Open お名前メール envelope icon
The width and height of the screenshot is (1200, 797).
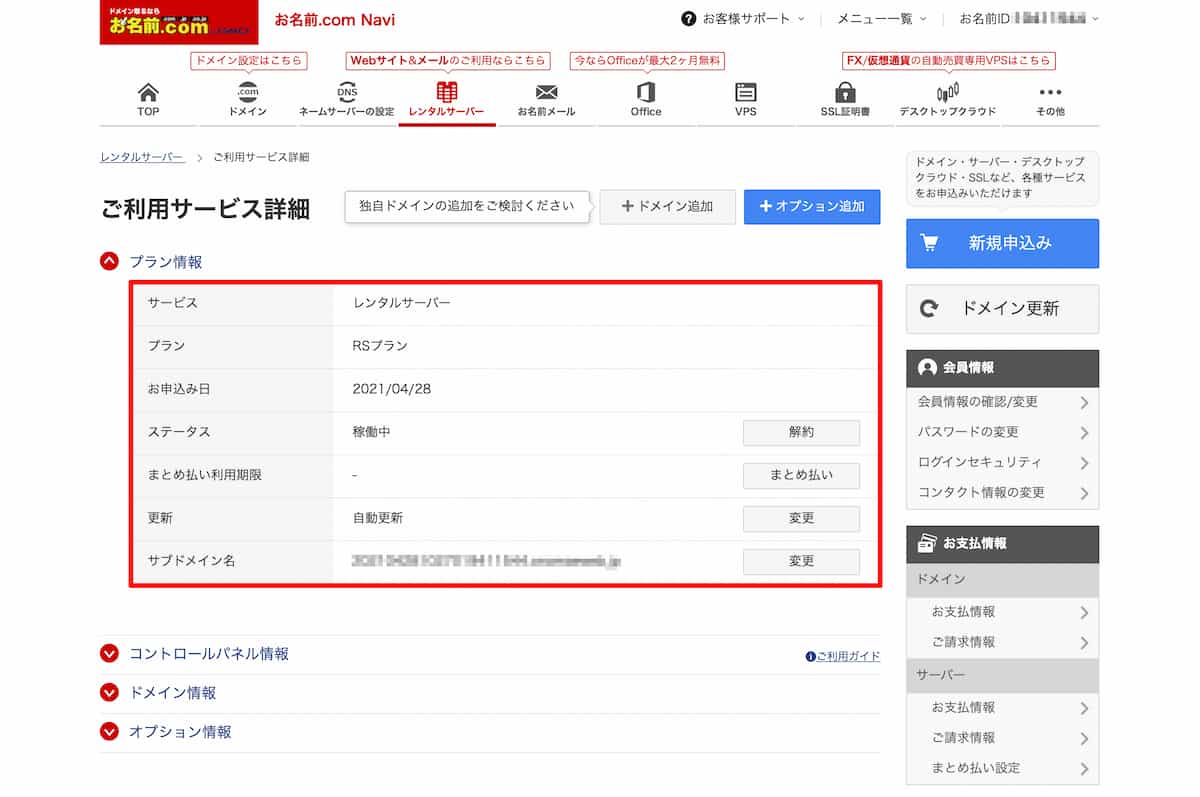coord(546,93)
